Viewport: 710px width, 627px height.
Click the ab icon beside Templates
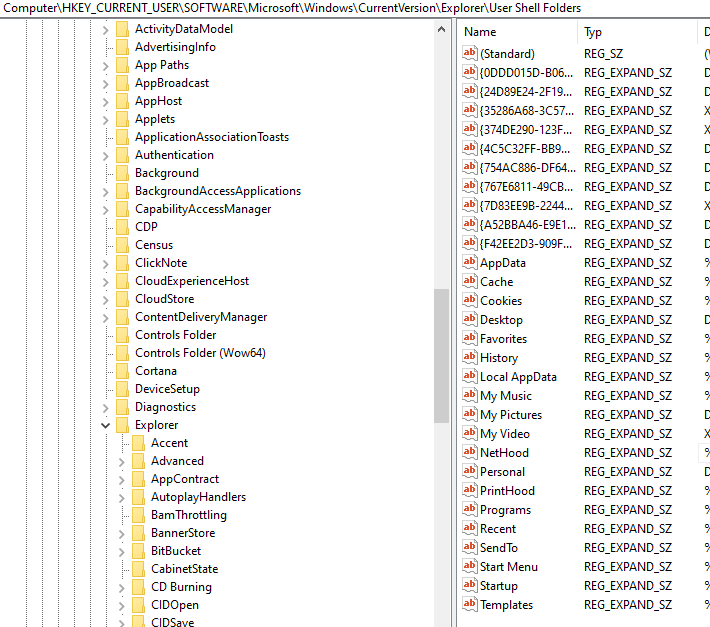click(x=470, y=604)
